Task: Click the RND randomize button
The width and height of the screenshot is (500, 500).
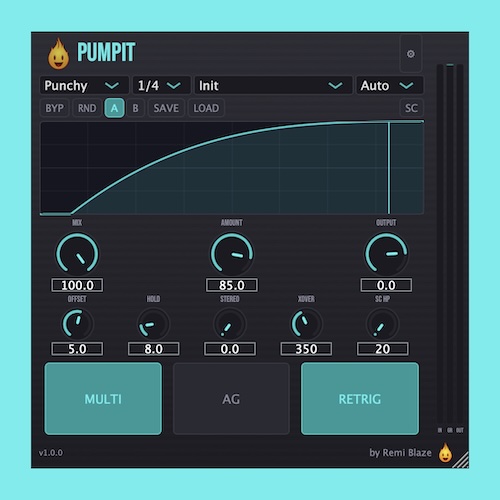Action: pyautogui.click(x=87, y=108)
